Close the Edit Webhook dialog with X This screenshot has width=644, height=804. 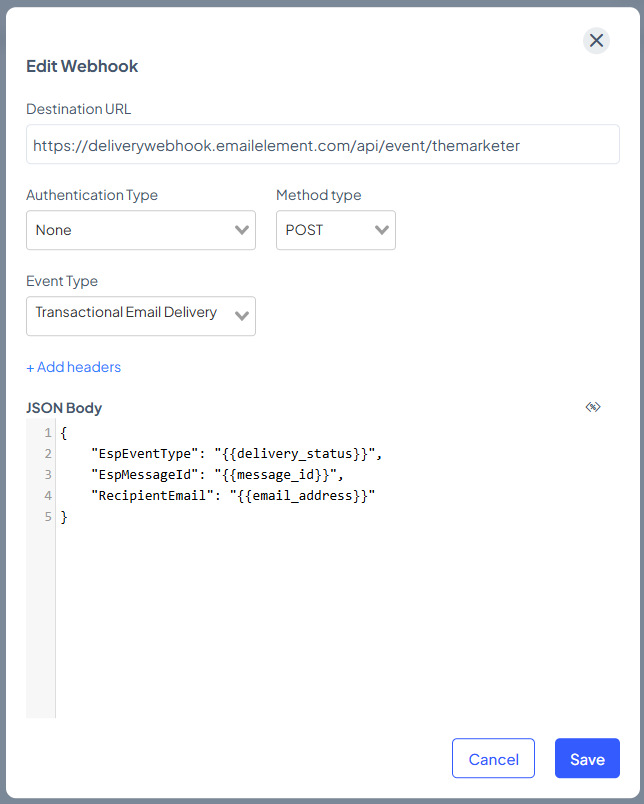tap(596, 41)
